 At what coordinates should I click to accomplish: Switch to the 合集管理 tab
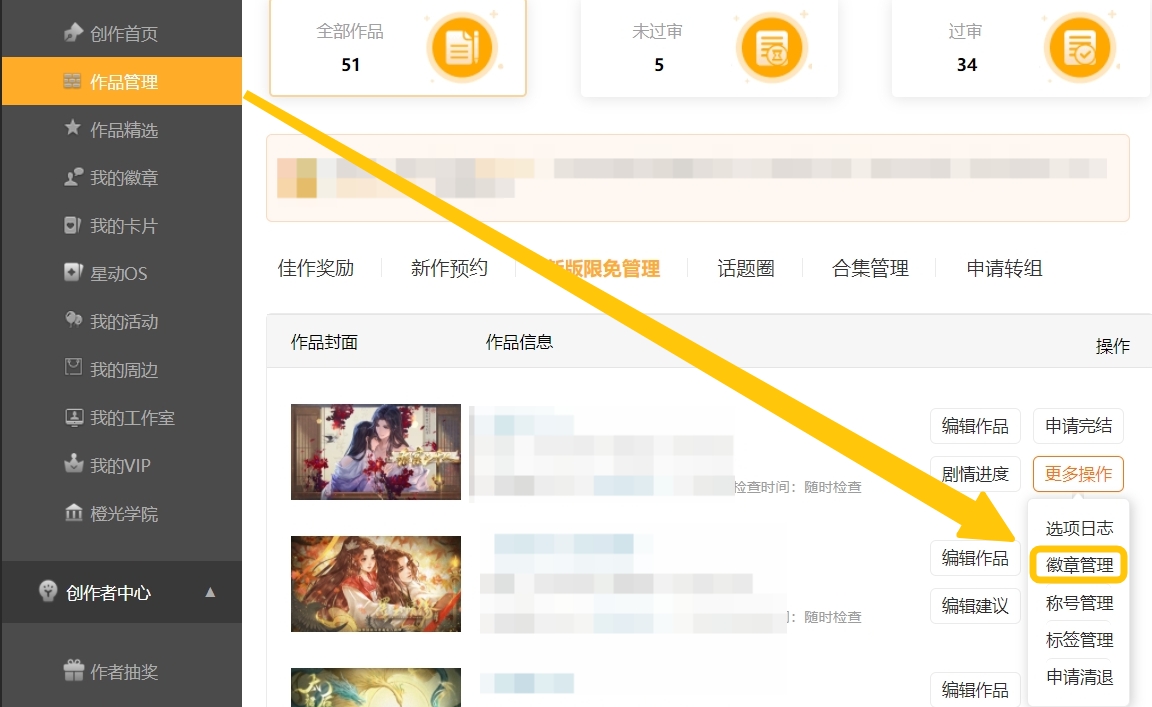coord(870,268)
